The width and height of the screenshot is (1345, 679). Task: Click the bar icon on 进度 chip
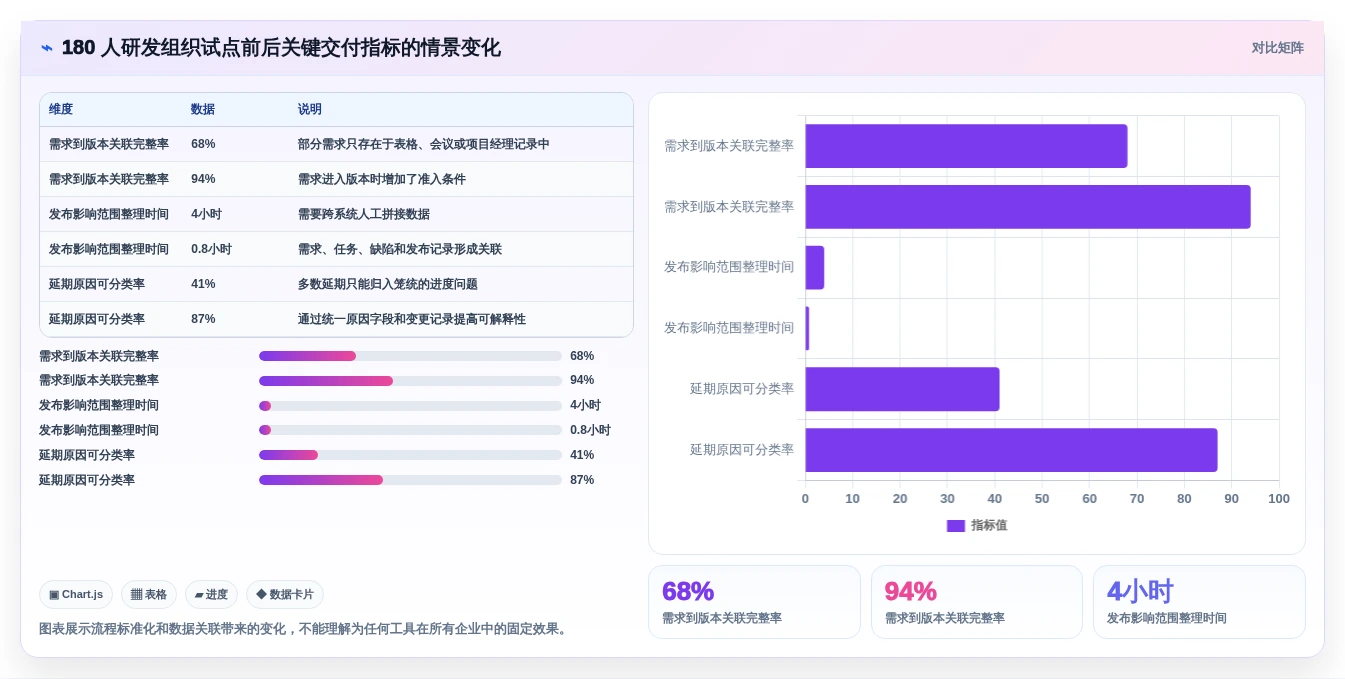tap(199, 594)
